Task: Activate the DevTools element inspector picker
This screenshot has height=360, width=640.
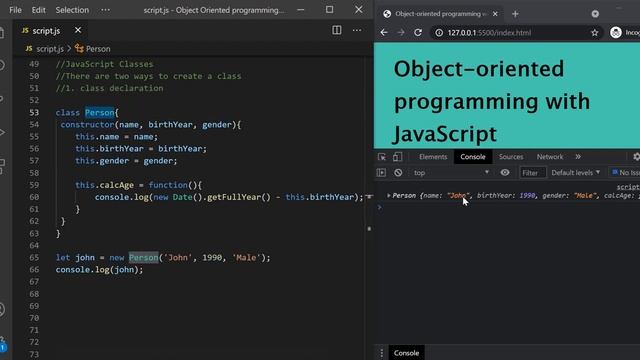Action: point(382,157)
